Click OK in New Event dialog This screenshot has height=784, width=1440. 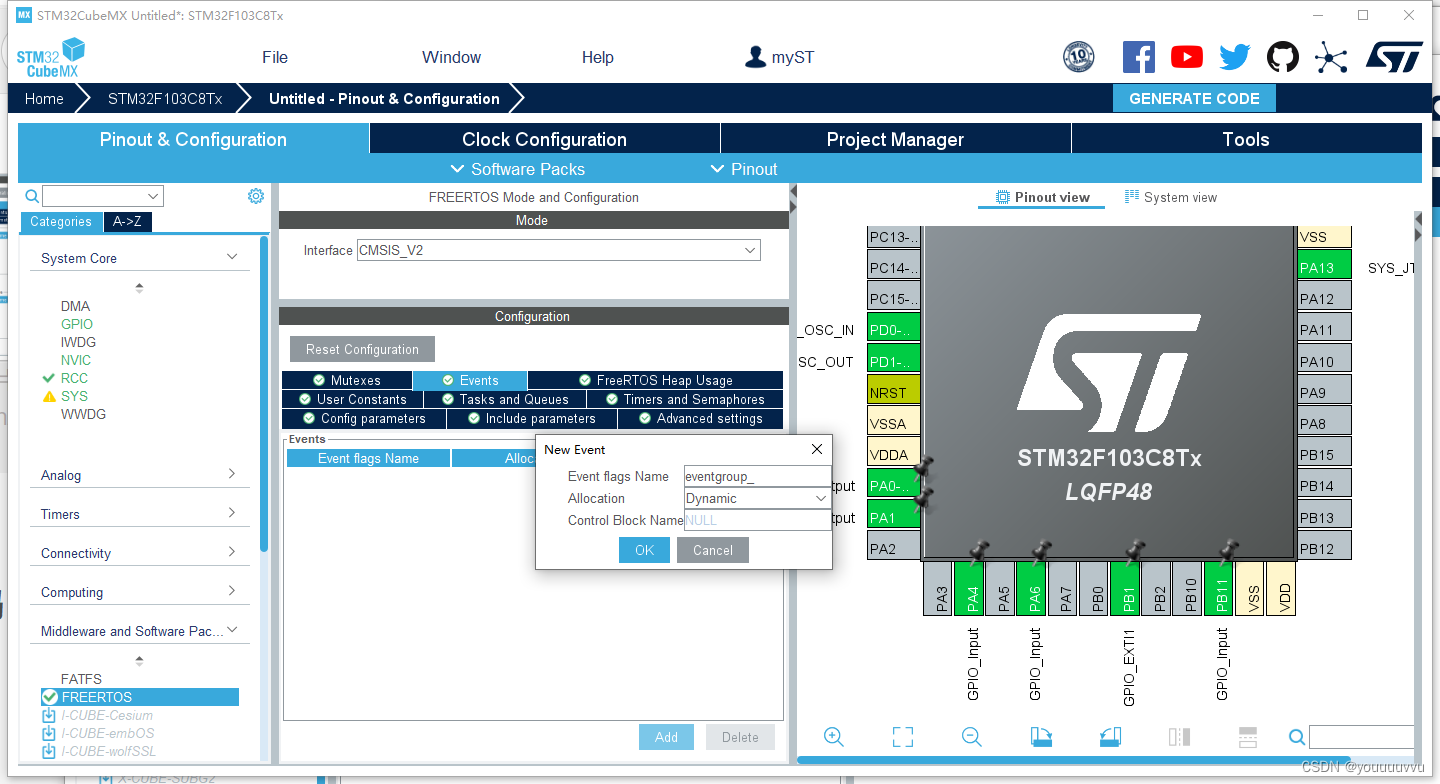point(644,550)
